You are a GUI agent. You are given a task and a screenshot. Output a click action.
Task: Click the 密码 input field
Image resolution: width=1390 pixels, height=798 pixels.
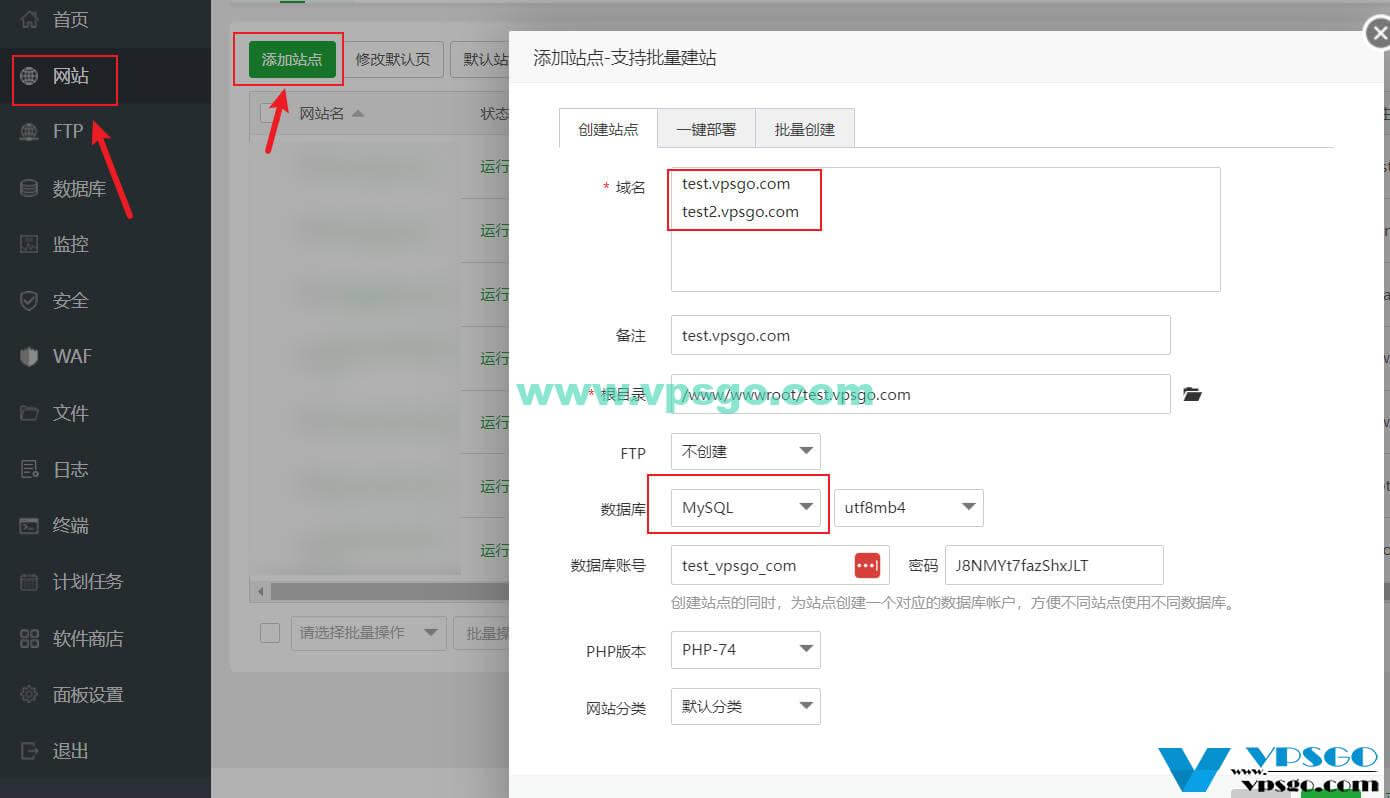pyautogui.click(x=1054, y=565)
